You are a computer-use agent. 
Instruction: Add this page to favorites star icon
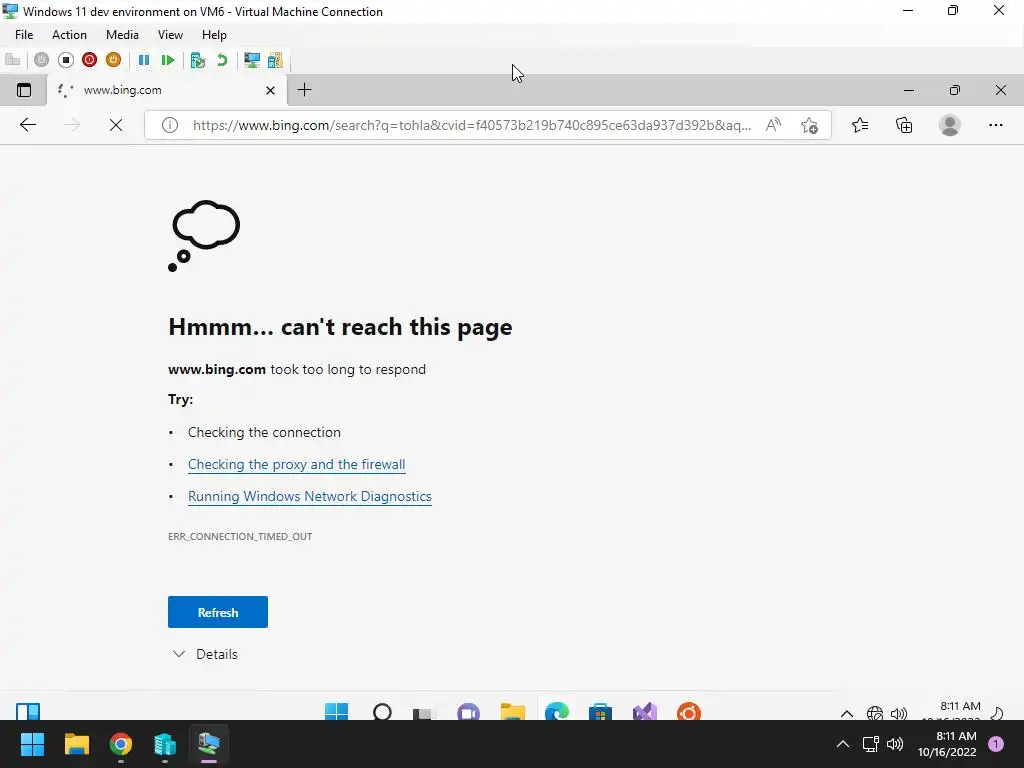pos(809,125)
